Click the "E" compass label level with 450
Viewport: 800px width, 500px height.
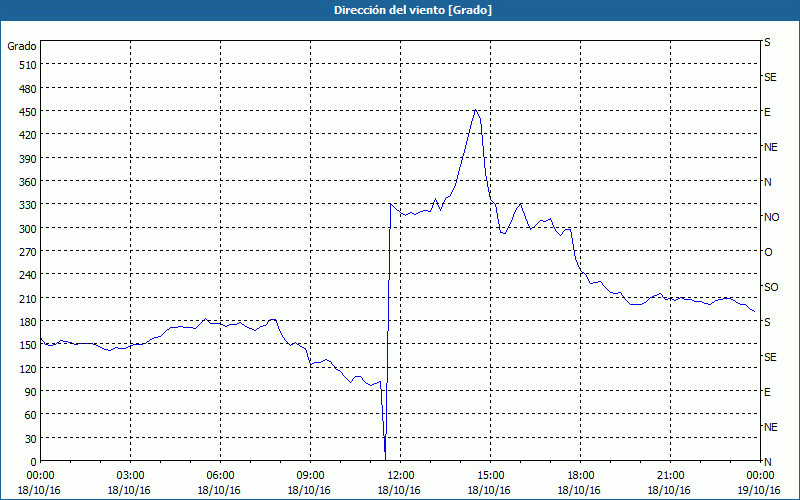tap(767, 112)
